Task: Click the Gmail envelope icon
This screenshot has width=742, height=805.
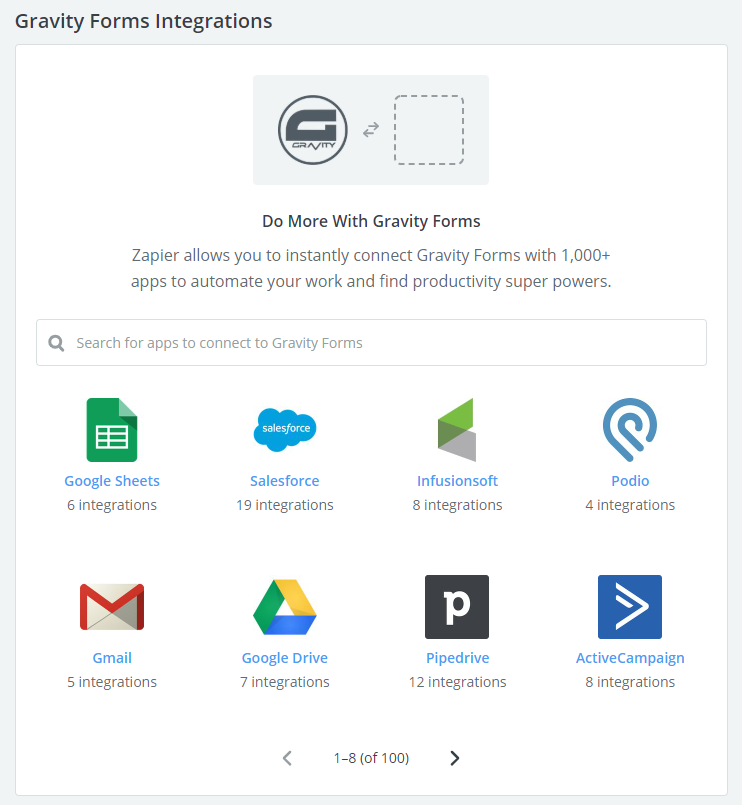Action: [112, 607]
